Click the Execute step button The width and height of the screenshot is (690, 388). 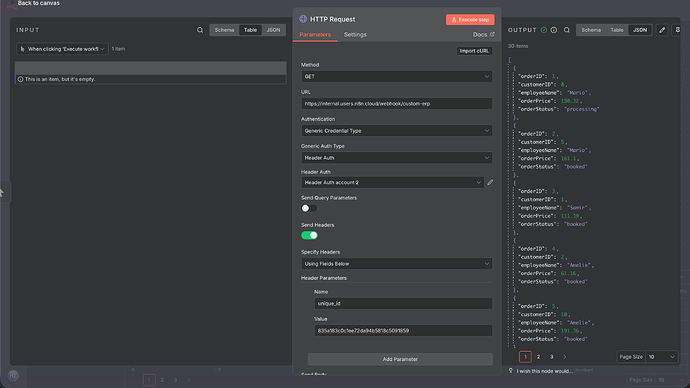(470, 19)
